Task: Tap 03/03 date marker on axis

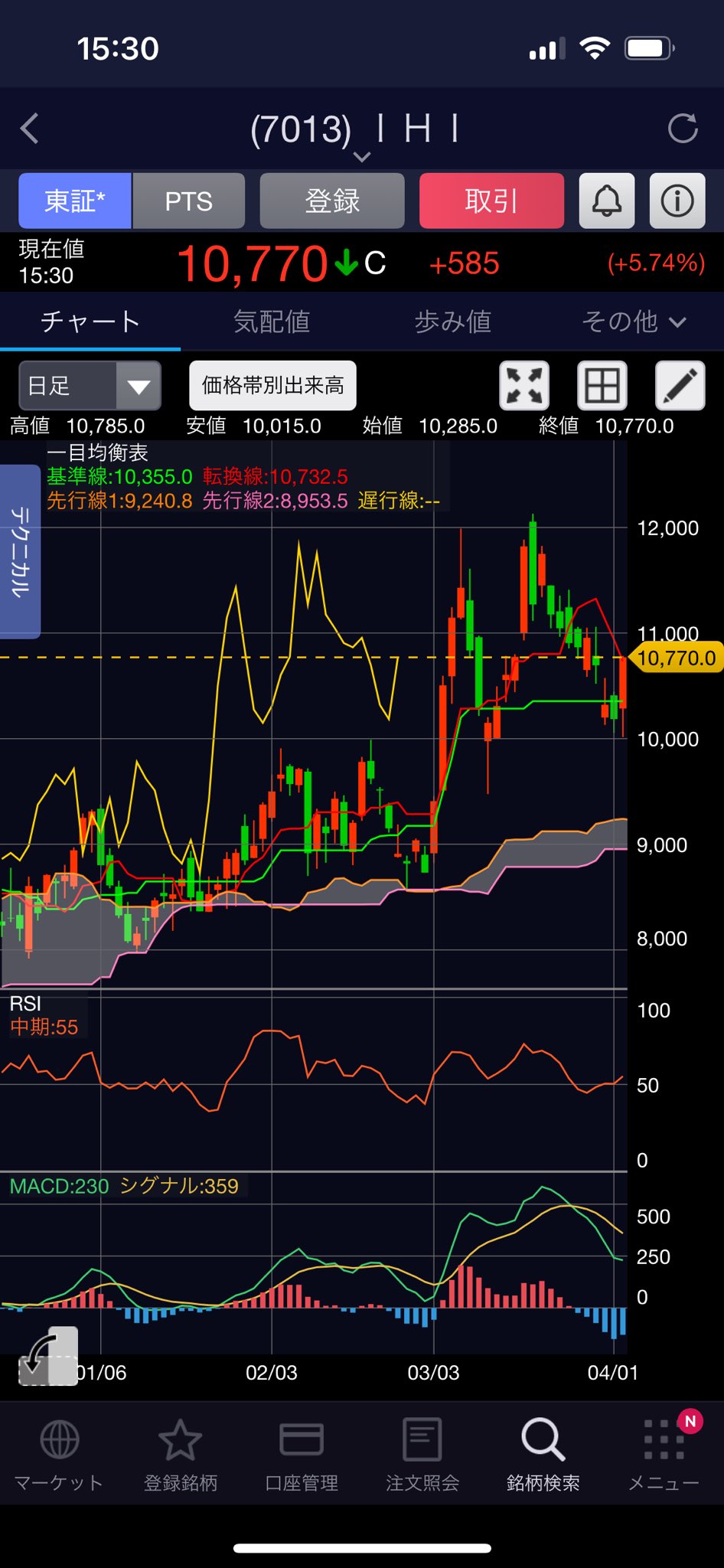Action: coord(433,1373)
